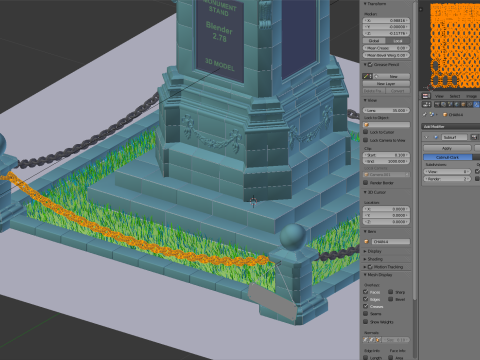The image size is (480, 360).
Task: Switch transform orientation to Global
Action: coord(374,41)
